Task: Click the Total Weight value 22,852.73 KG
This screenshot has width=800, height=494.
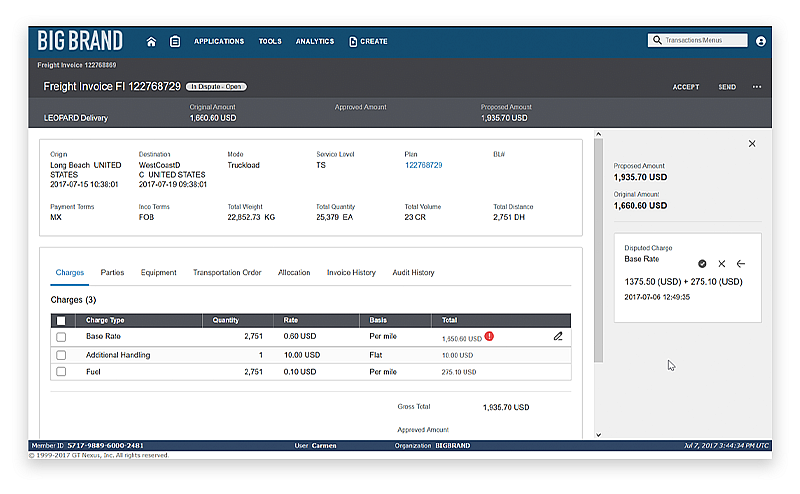Action: [x=251, y=217]
